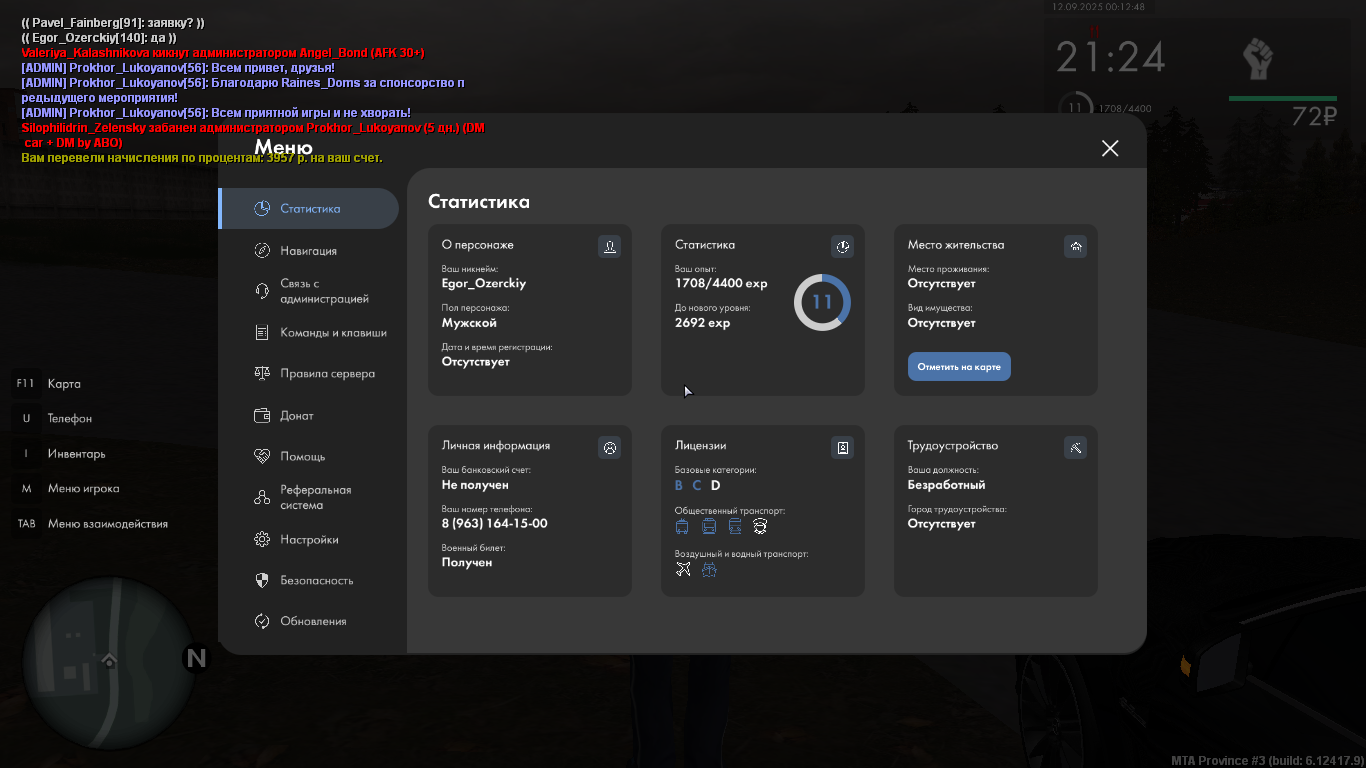Open the Настройки section

(x=308, y=539)
